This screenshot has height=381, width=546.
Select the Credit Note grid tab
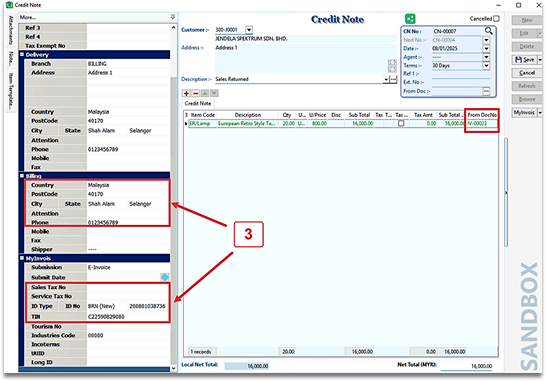pos(198,103)
